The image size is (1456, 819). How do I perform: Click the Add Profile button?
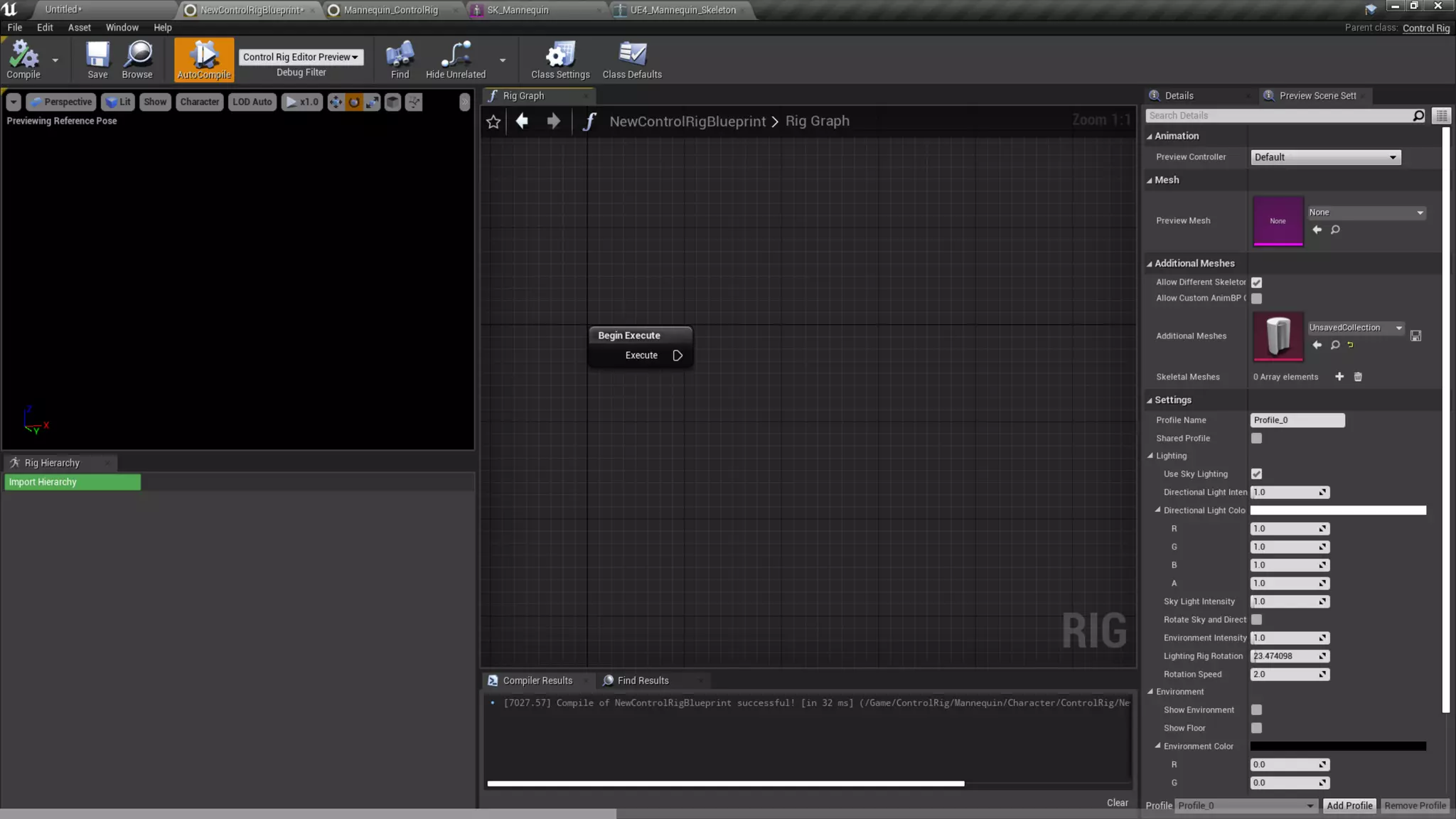[1349, 805]
